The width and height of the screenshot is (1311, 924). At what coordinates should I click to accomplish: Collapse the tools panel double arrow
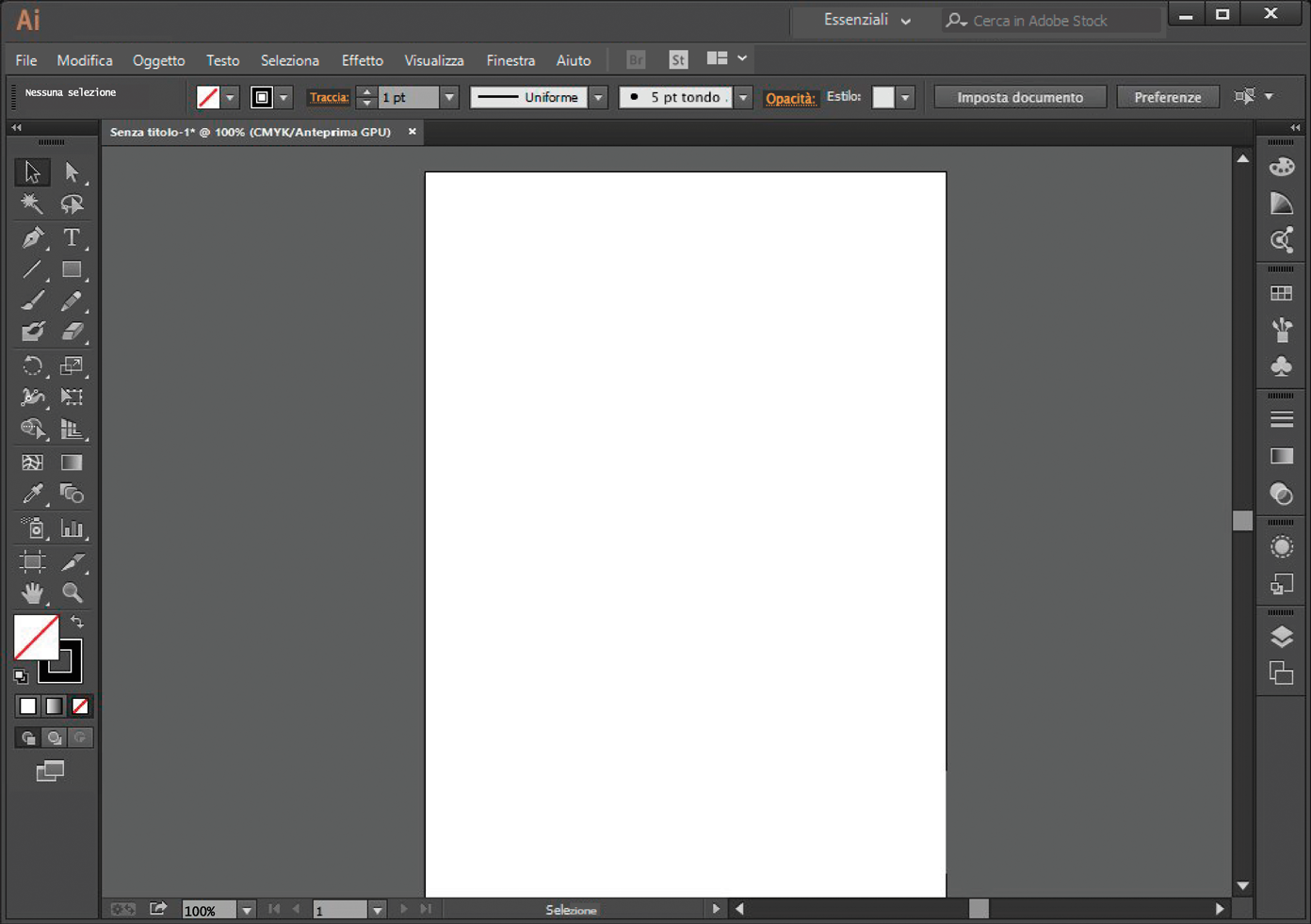(x=16, y=127)
